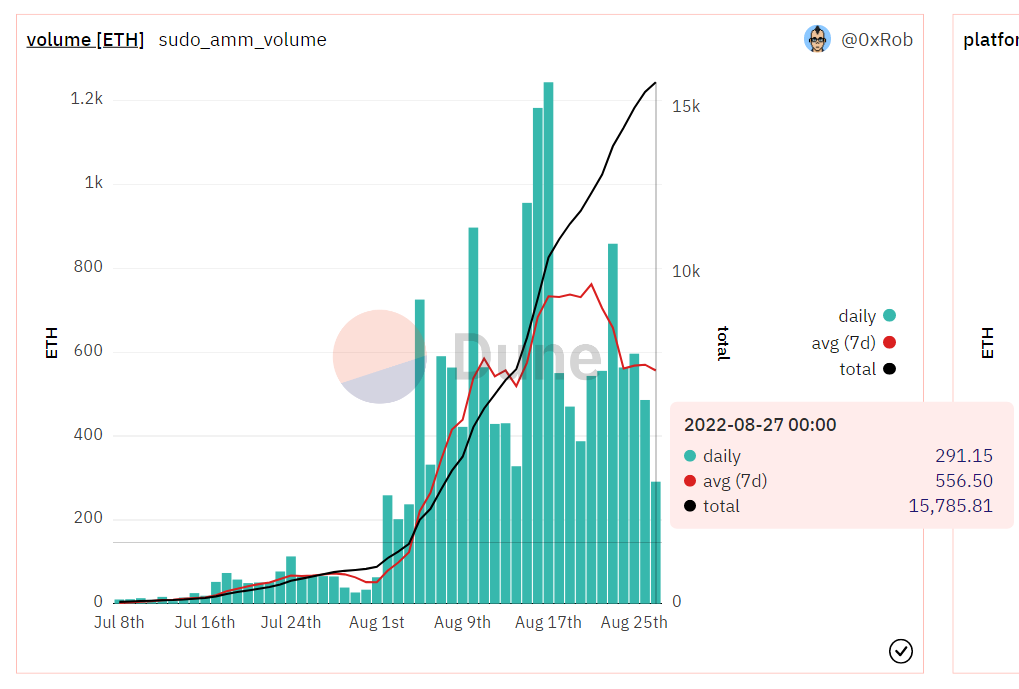Click the '15k' right axis tick label
Screen dimensions: 1019x689
[x=685, y=106]
